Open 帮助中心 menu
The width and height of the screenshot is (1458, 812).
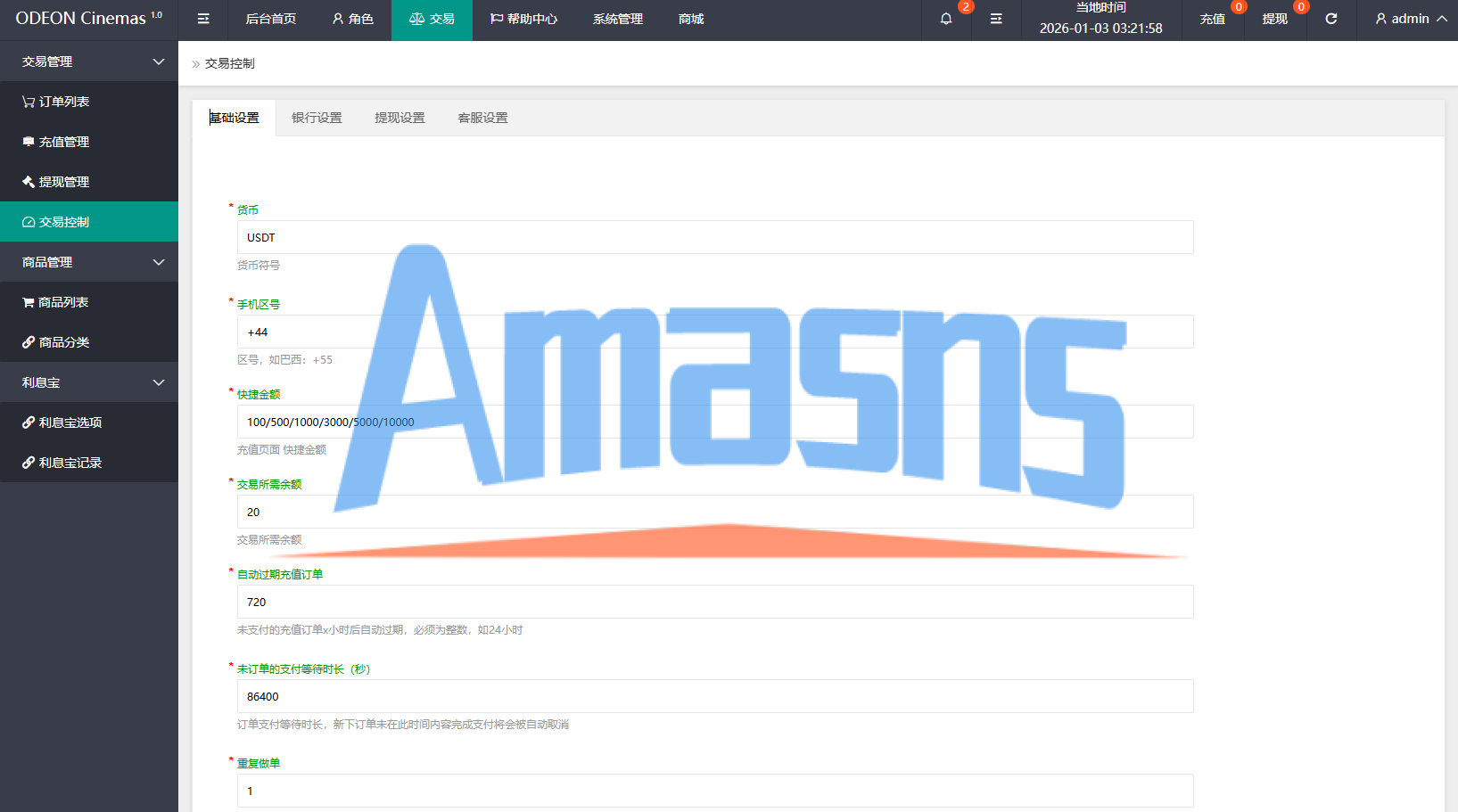pyautogui.click(x=523, y=19)
